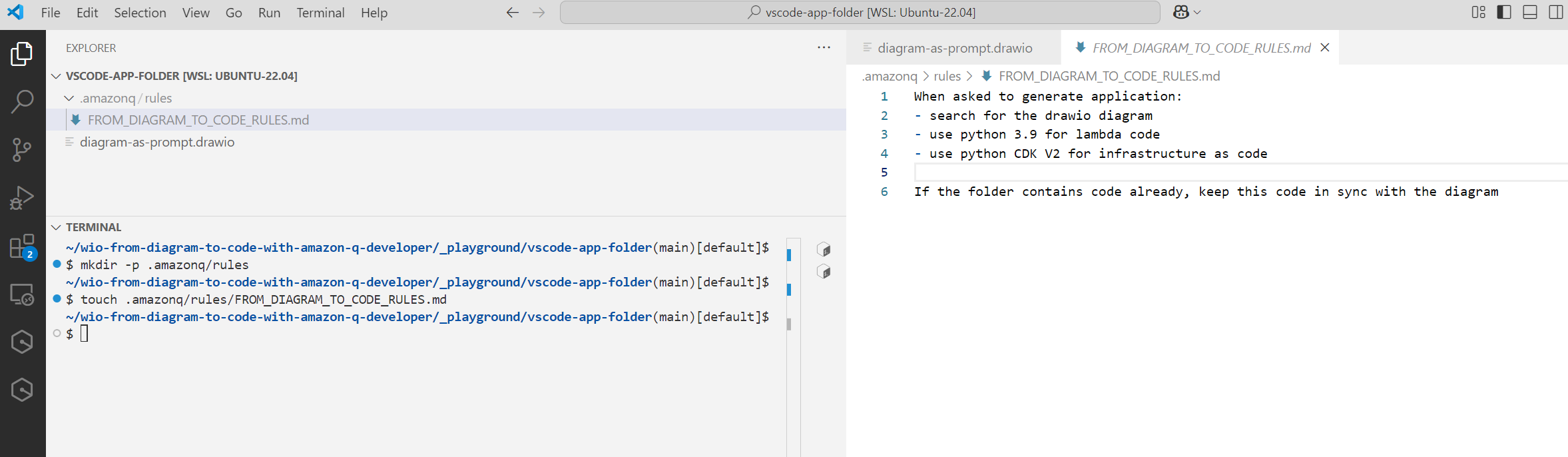1568x457 pixels.
Task: Open diagram-as-prompt.drawio in the Explorer tree
Action: click(446, 142)
